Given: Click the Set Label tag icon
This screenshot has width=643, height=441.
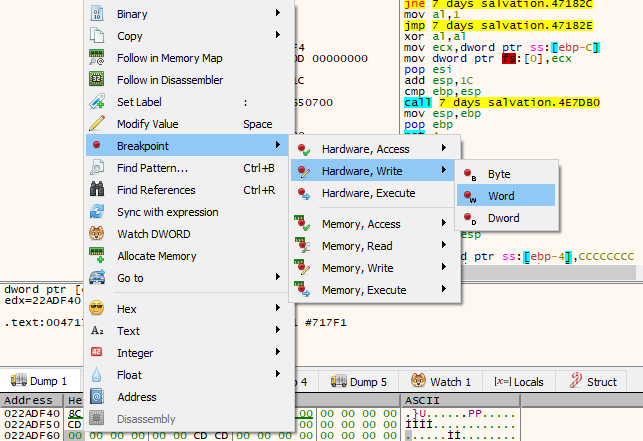Looking at the screenshot, I should pyautogui.click(x=97, y=102).
